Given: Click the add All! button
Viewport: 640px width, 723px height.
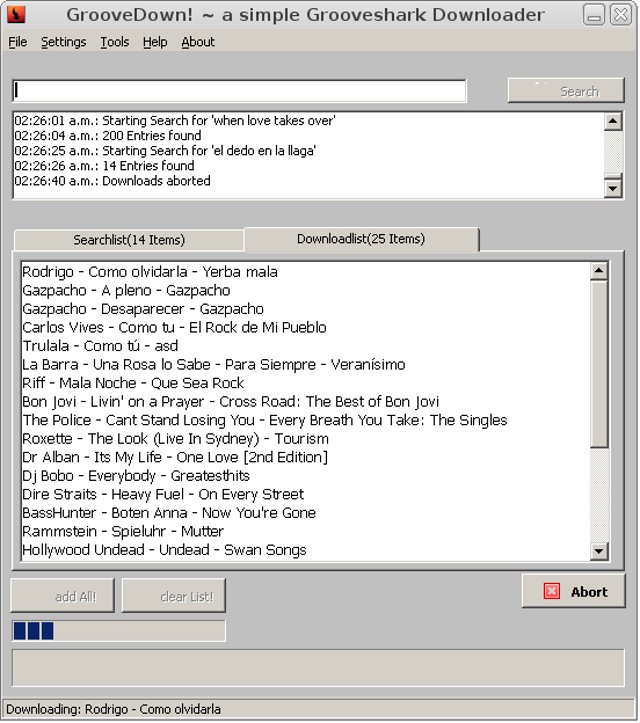Looking at the screenshot, I should [63, 596].
